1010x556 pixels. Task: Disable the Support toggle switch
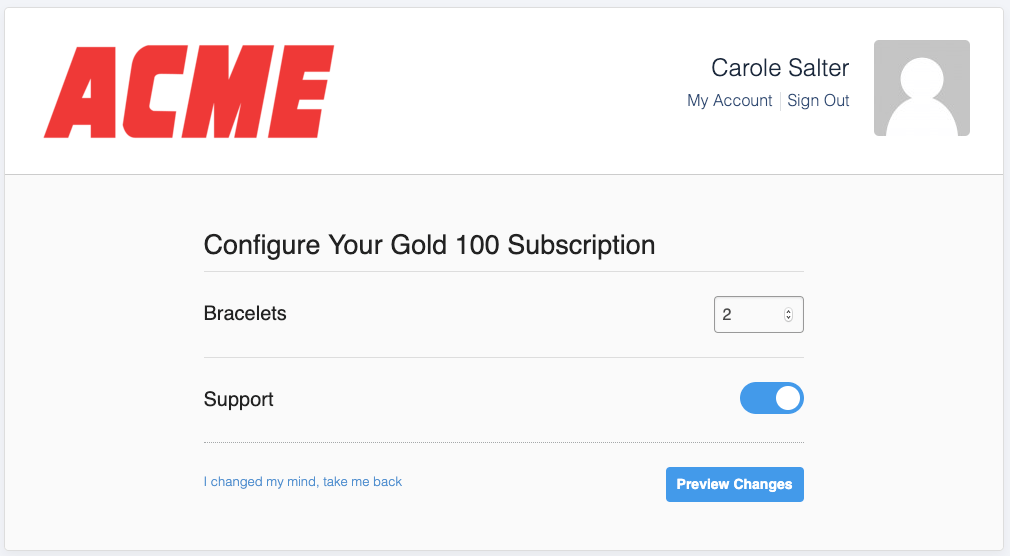[771, 398]
